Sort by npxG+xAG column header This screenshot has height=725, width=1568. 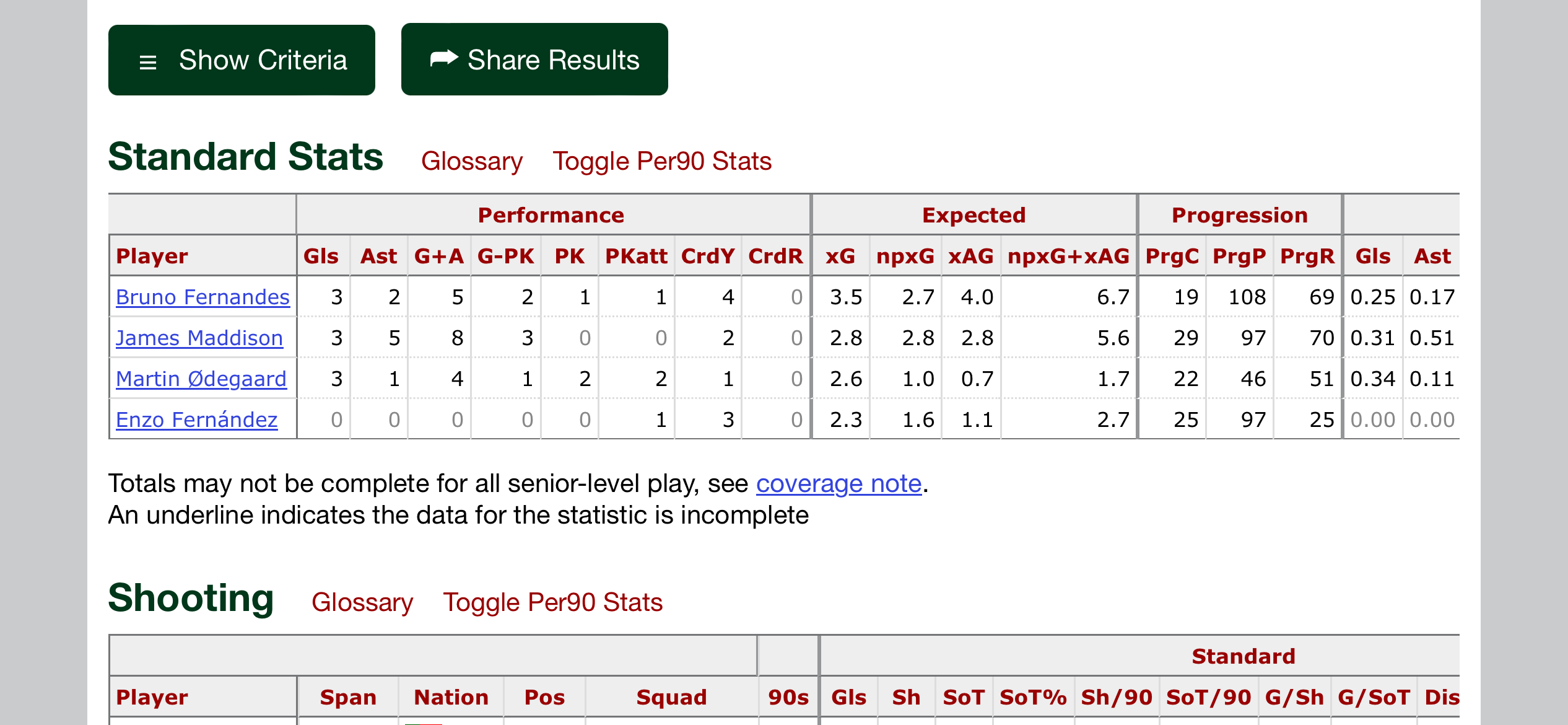1068,256
